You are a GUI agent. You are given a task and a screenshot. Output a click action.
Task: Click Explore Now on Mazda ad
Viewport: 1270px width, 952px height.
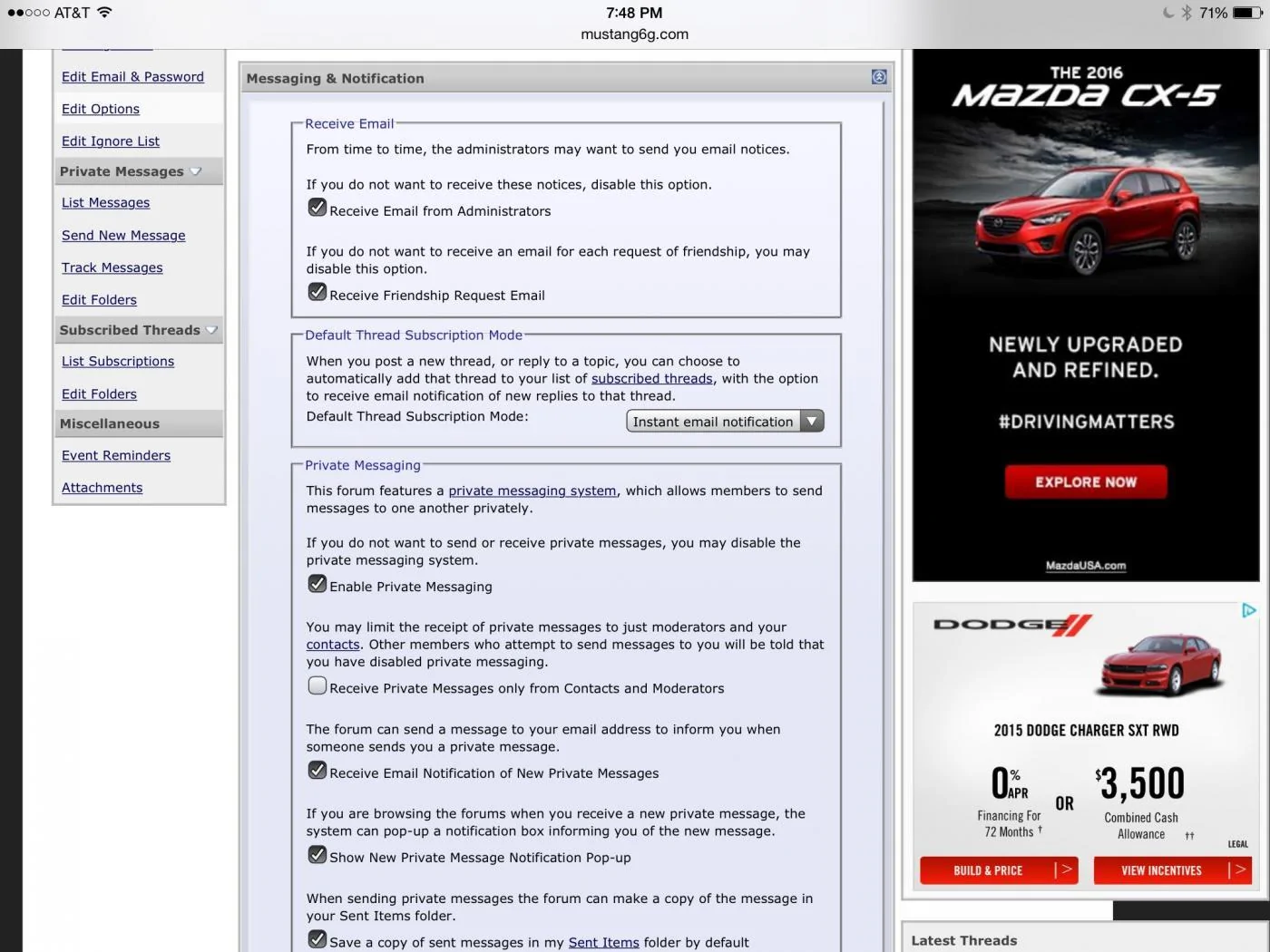coord(1086,482)
